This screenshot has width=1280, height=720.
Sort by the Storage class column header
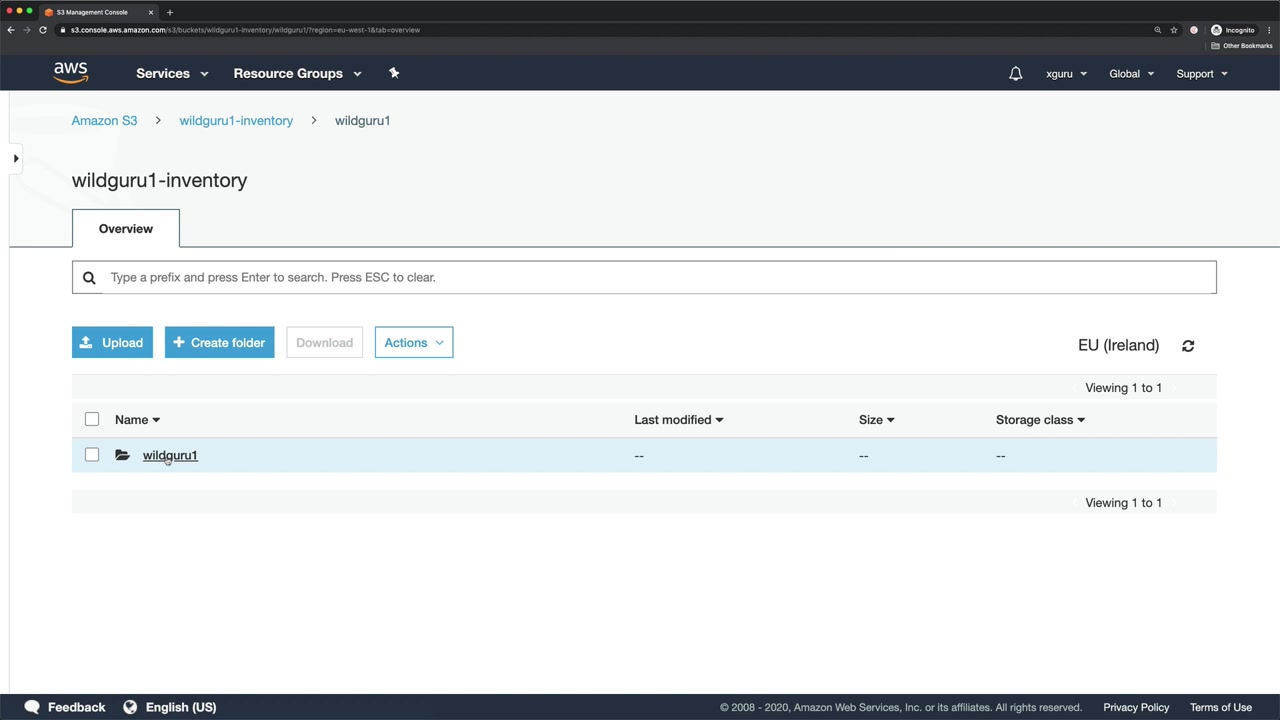(x=1040, y=420)
